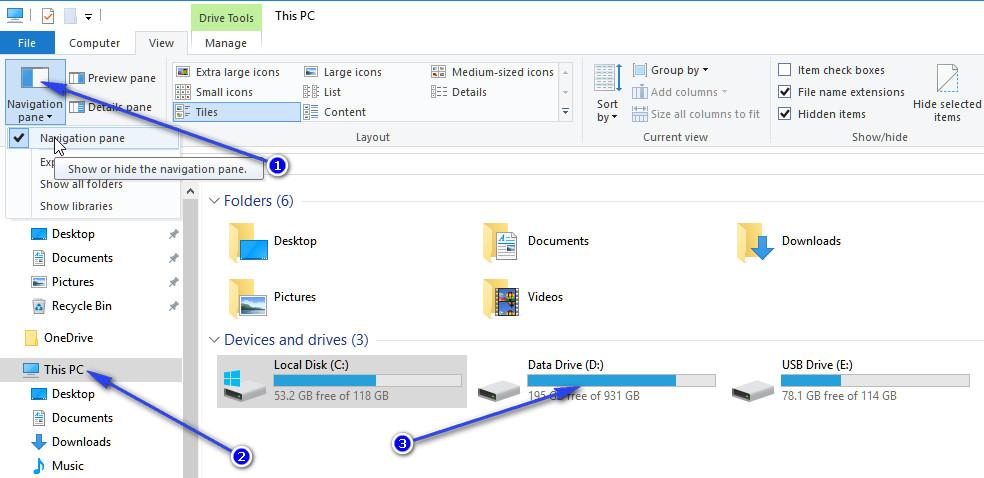Screen dimensions: 984x478
Task: Choose the Content layout
Action: (334, 112)
